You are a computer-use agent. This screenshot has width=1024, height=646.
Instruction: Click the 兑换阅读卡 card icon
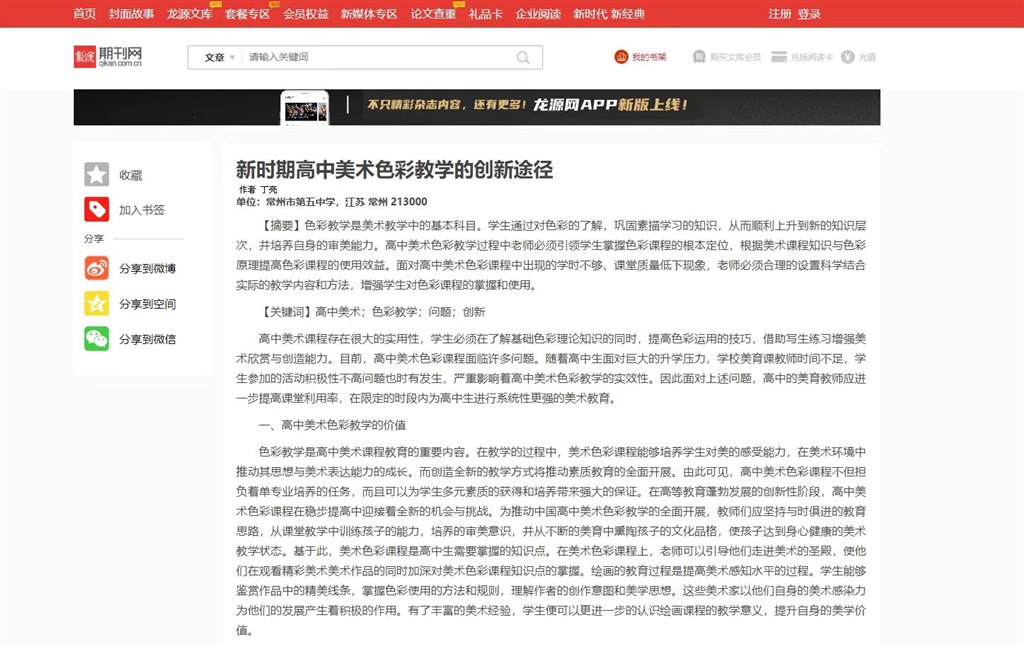click(x=779, y=57)
